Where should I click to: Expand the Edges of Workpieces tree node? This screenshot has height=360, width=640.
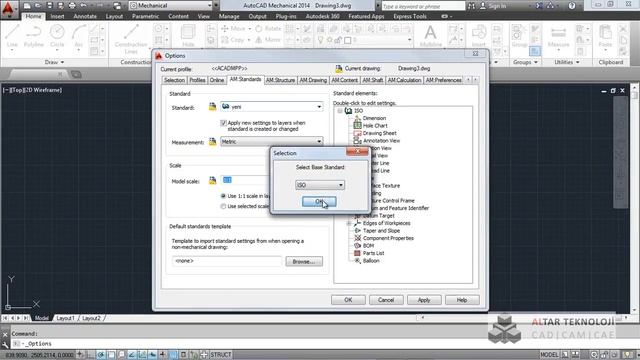tap(349, 223)
